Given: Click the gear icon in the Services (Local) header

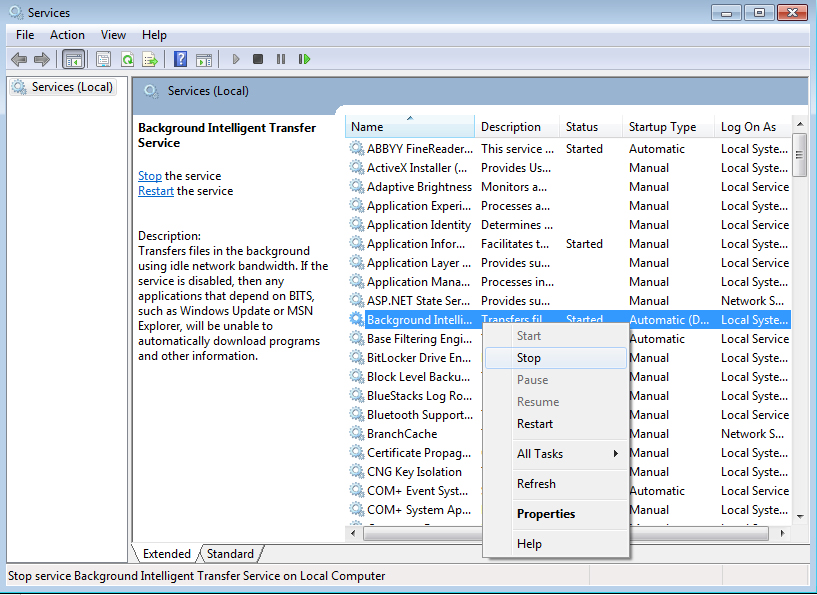Looking at the screenshot, I should [x=151, y=92].
